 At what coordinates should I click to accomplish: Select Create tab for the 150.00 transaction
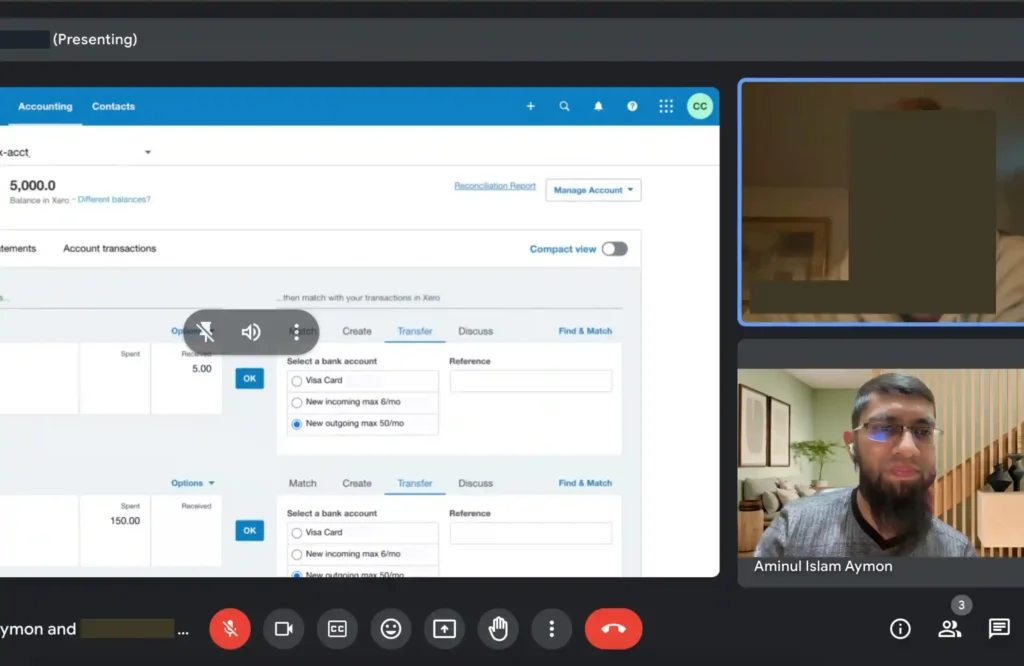[x=357, y=483]
